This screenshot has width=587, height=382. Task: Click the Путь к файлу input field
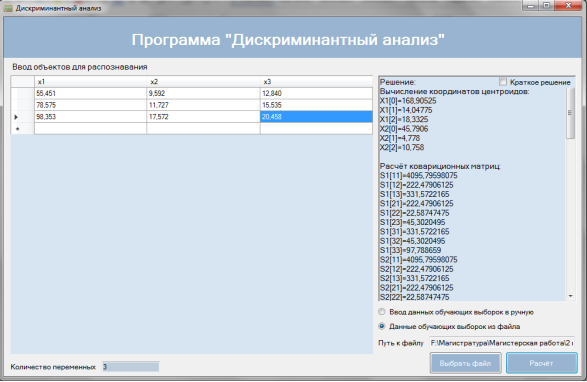(x=502, y=343)
